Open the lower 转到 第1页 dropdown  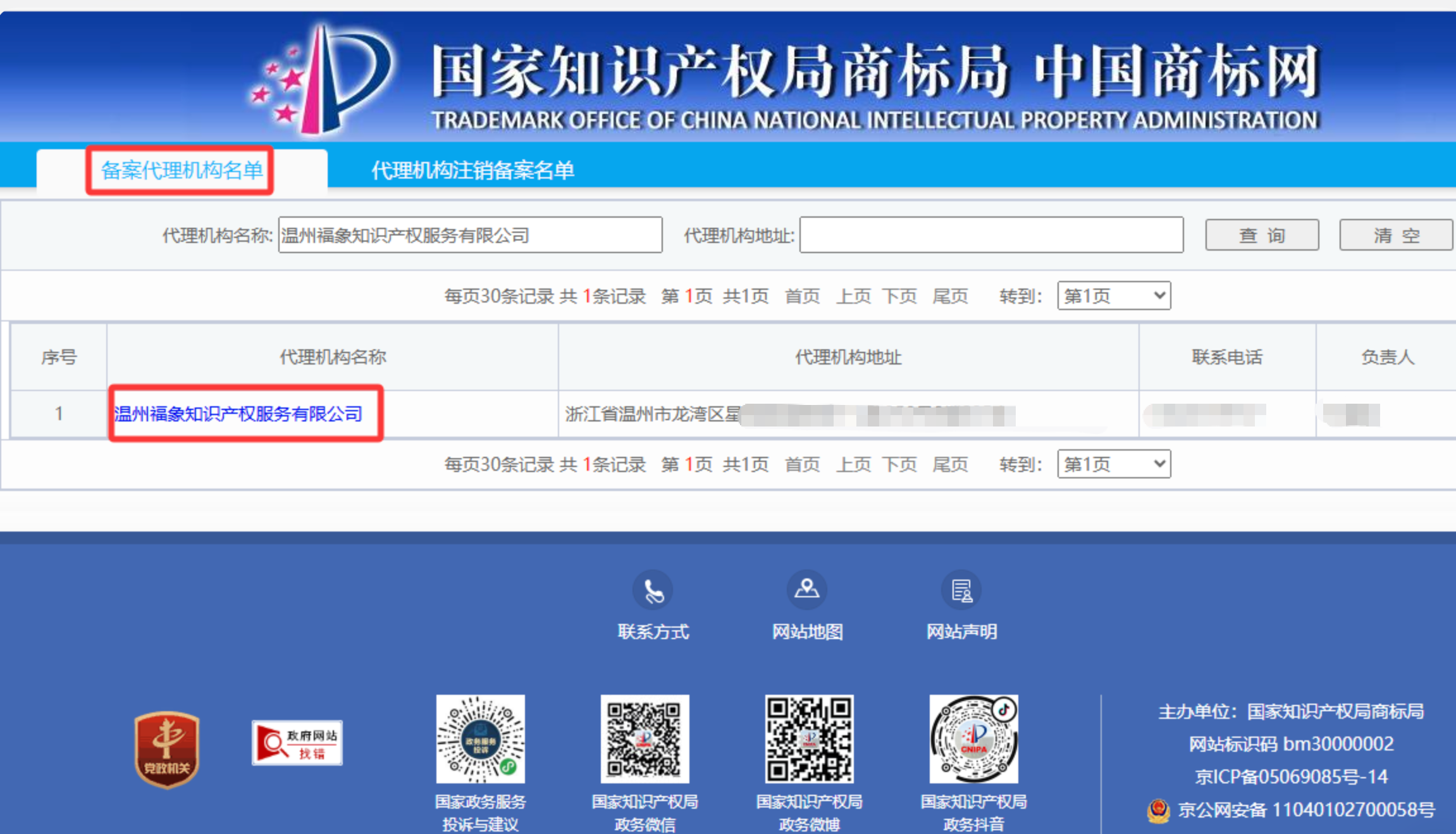[x=1114, y=464]
